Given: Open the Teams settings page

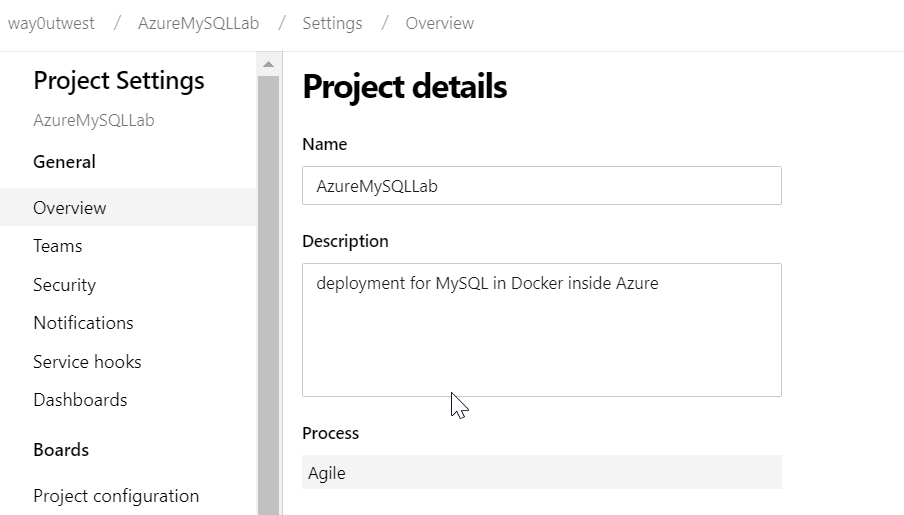Looking at the screenshot, I should tap(58, 246).
